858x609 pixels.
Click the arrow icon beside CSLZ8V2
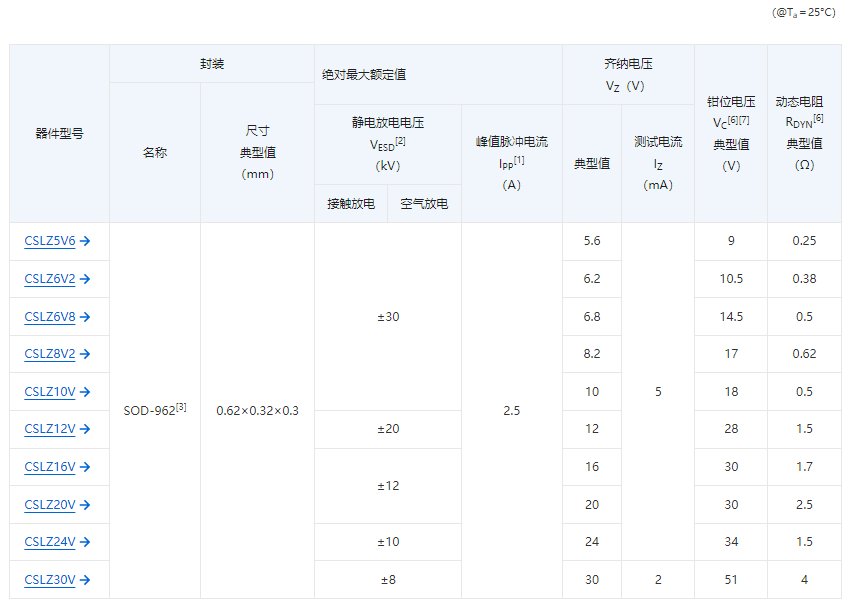[x=85, y=354]
